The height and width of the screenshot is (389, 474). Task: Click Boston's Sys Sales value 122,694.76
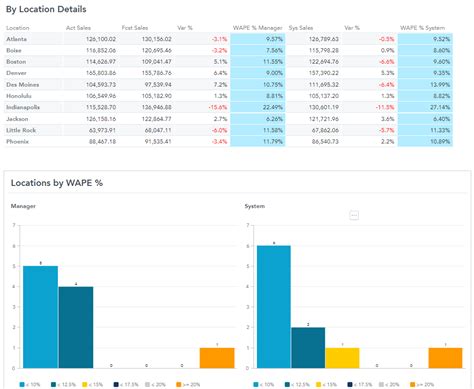(324, 62)
